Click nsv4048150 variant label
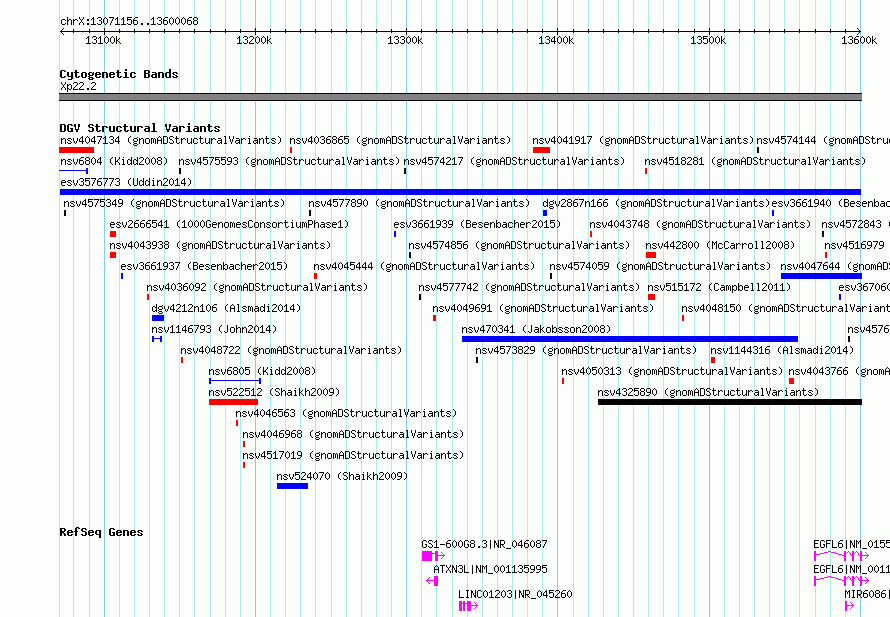 pyautogui.click(x=786, y=308)
